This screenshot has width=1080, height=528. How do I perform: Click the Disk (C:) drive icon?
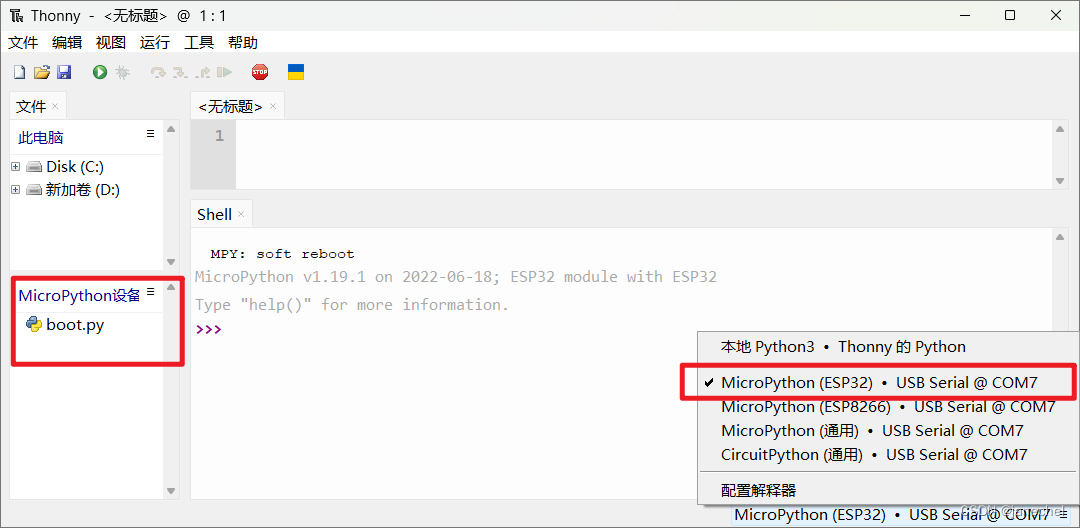pyautogui.click(x=34, y=167)
